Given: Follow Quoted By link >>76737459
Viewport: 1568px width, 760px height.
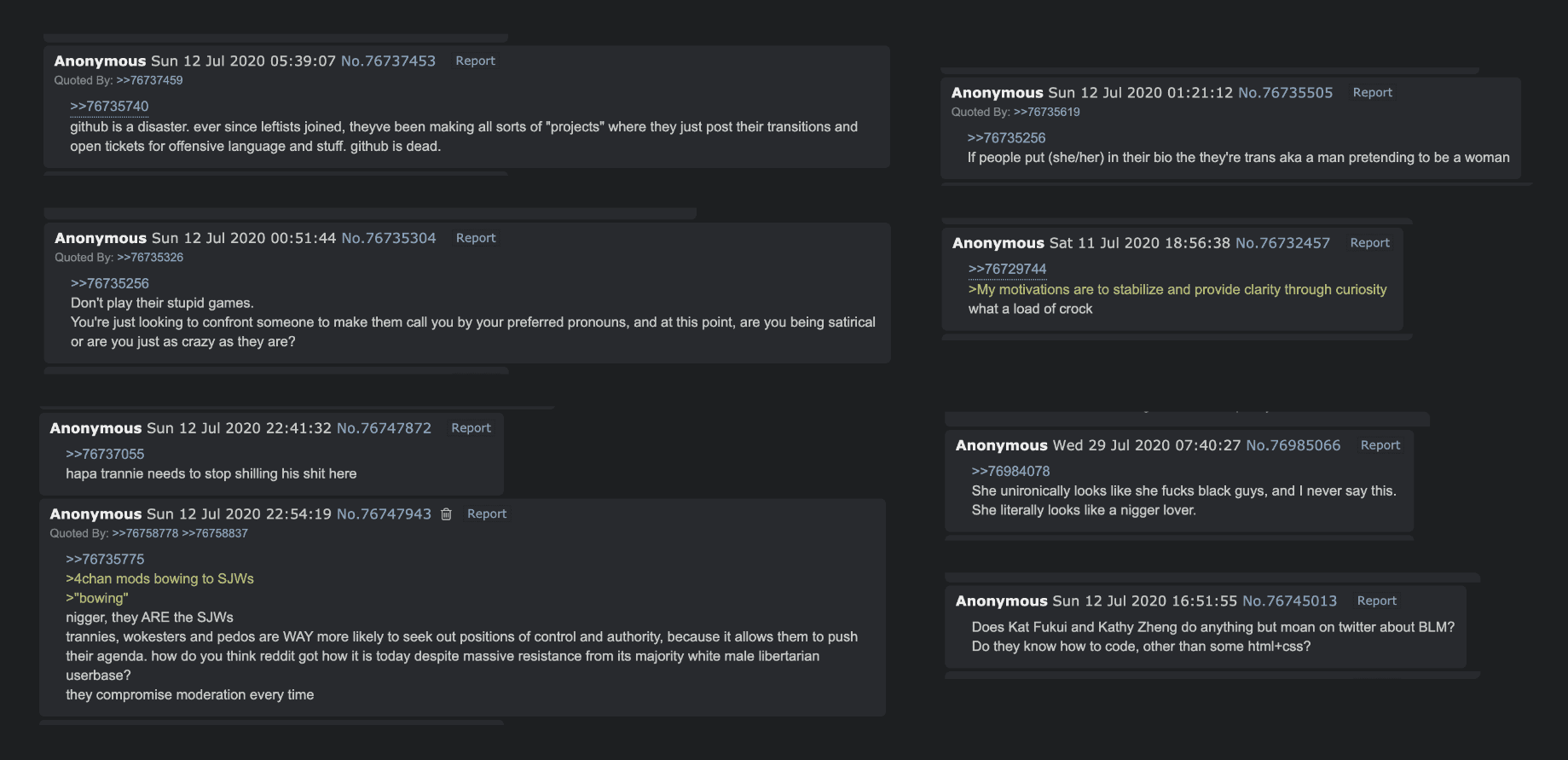Looking at the screenshot, I should click(x=149, y=81).
